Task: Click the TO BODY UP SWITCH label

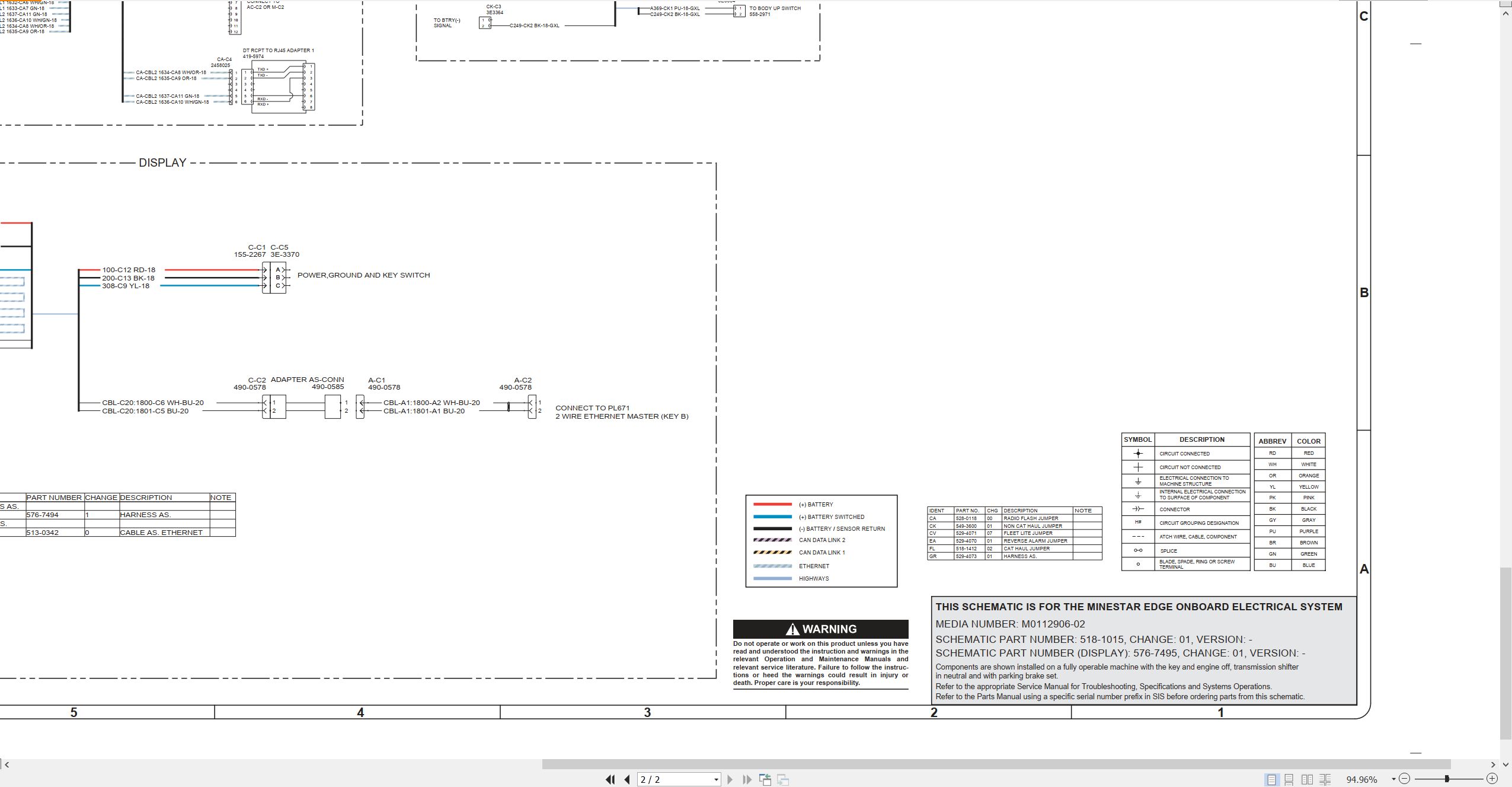Action: point(775,8)
